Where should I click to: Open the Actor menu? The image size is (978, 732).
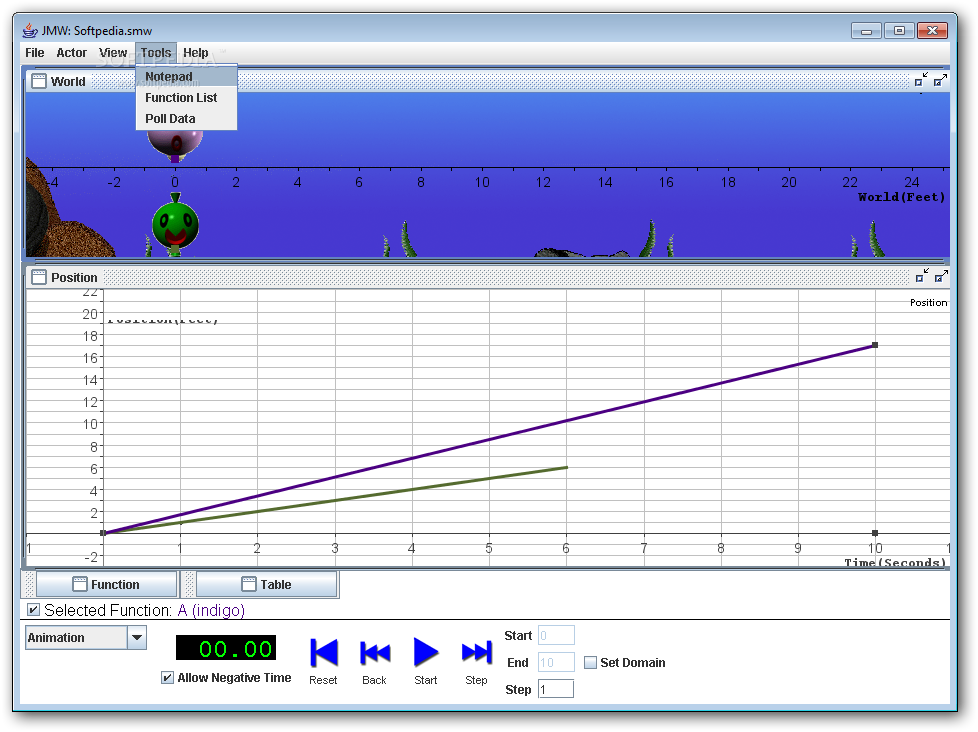[72, 53]
